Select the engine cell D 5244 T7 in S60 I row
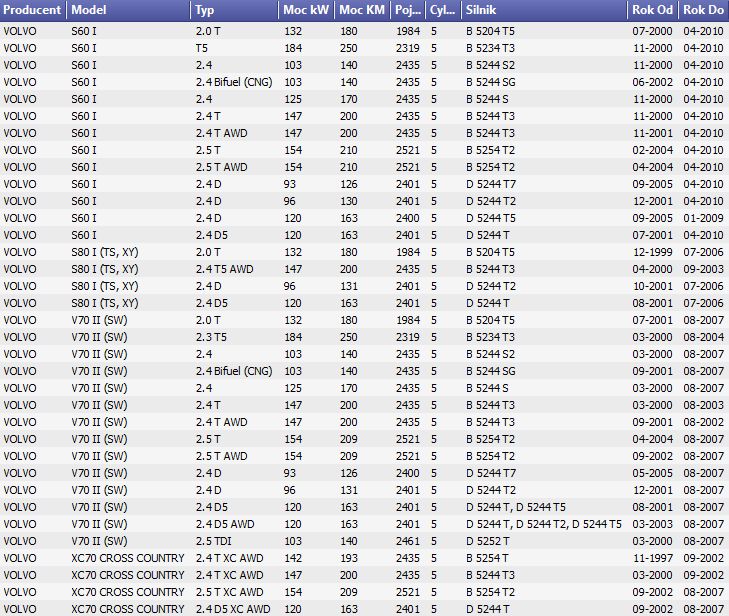 click(x=491, y=184)
